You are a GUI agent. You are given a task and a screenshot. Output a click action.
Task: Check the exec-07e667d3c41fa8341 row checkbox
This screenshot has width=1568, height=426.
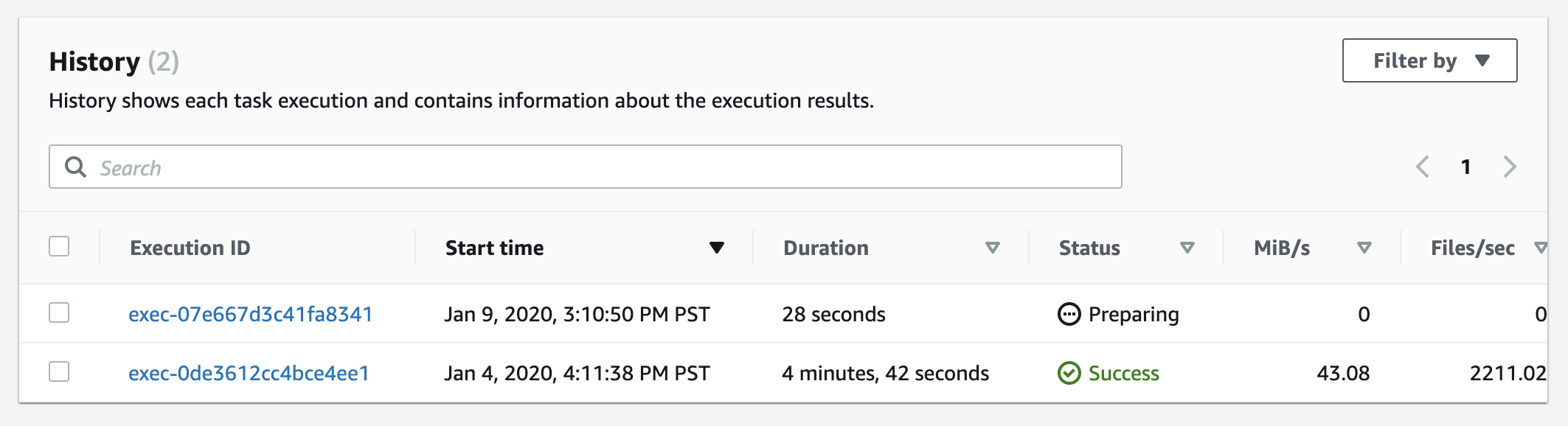[x=59, y=312]
